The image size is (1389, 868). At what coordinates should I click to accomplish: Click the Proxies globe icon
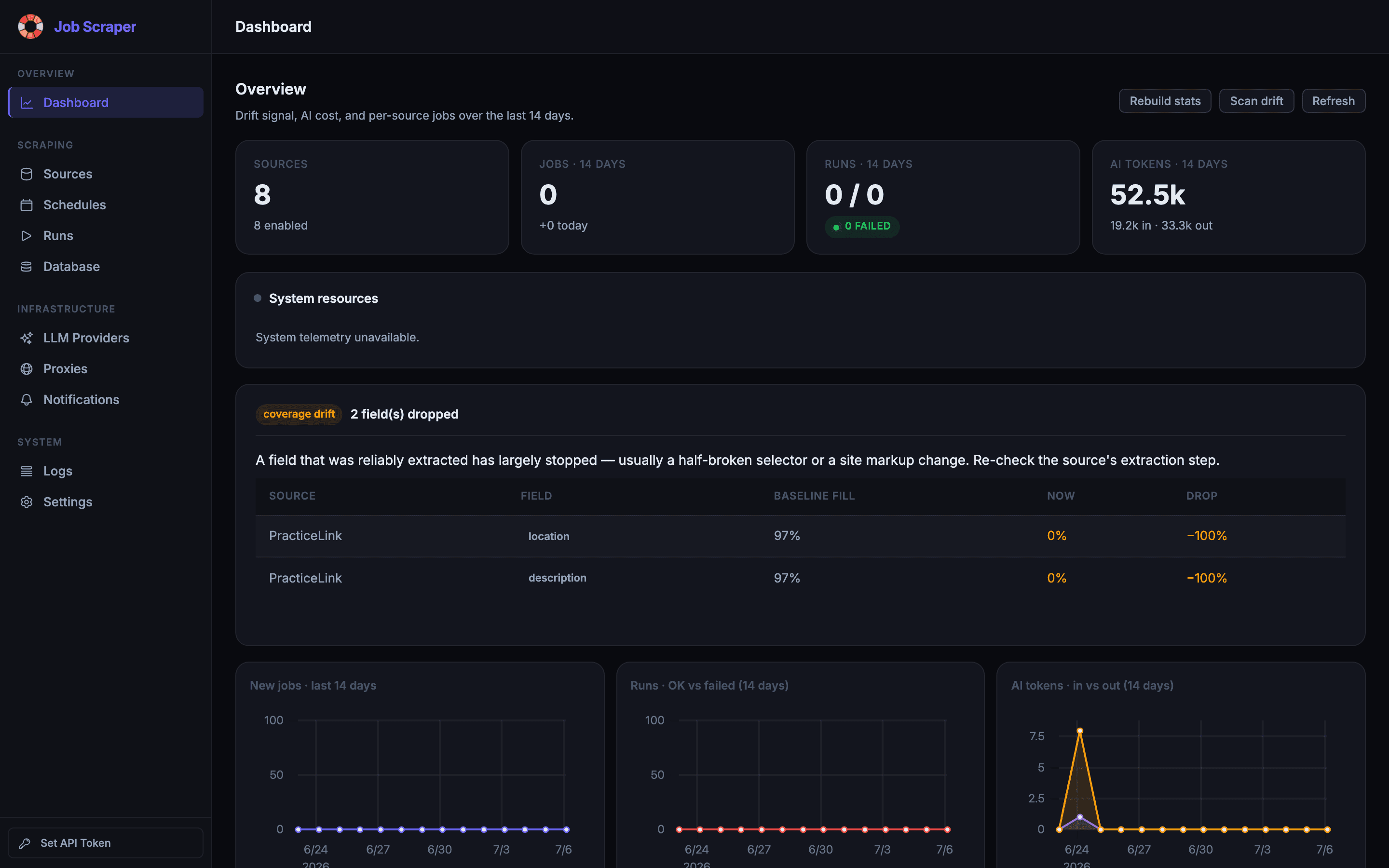coord(27,369)
